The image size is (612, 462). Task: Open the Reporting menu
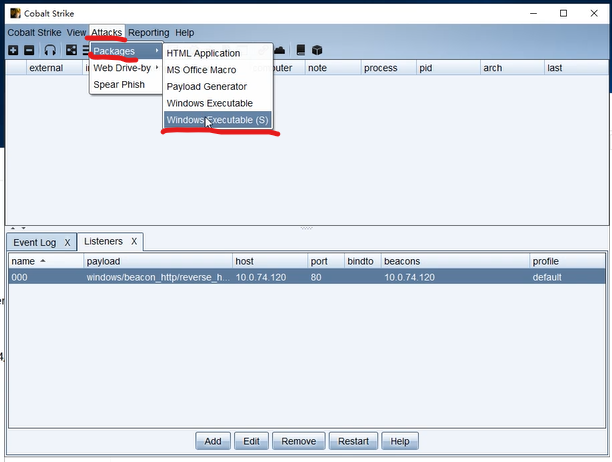[x=149, y=33]
